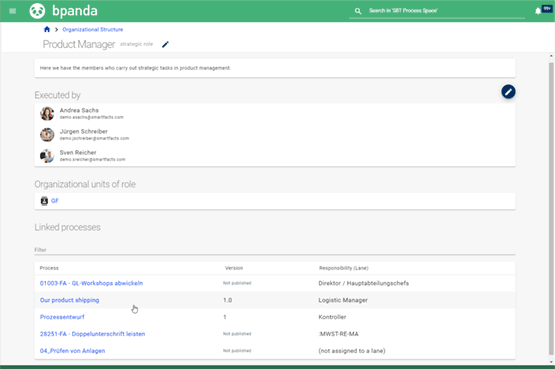Click the linked processes Filter field
Screen dimensions: 555x369
pyautogui.click(x=275, y=250)
